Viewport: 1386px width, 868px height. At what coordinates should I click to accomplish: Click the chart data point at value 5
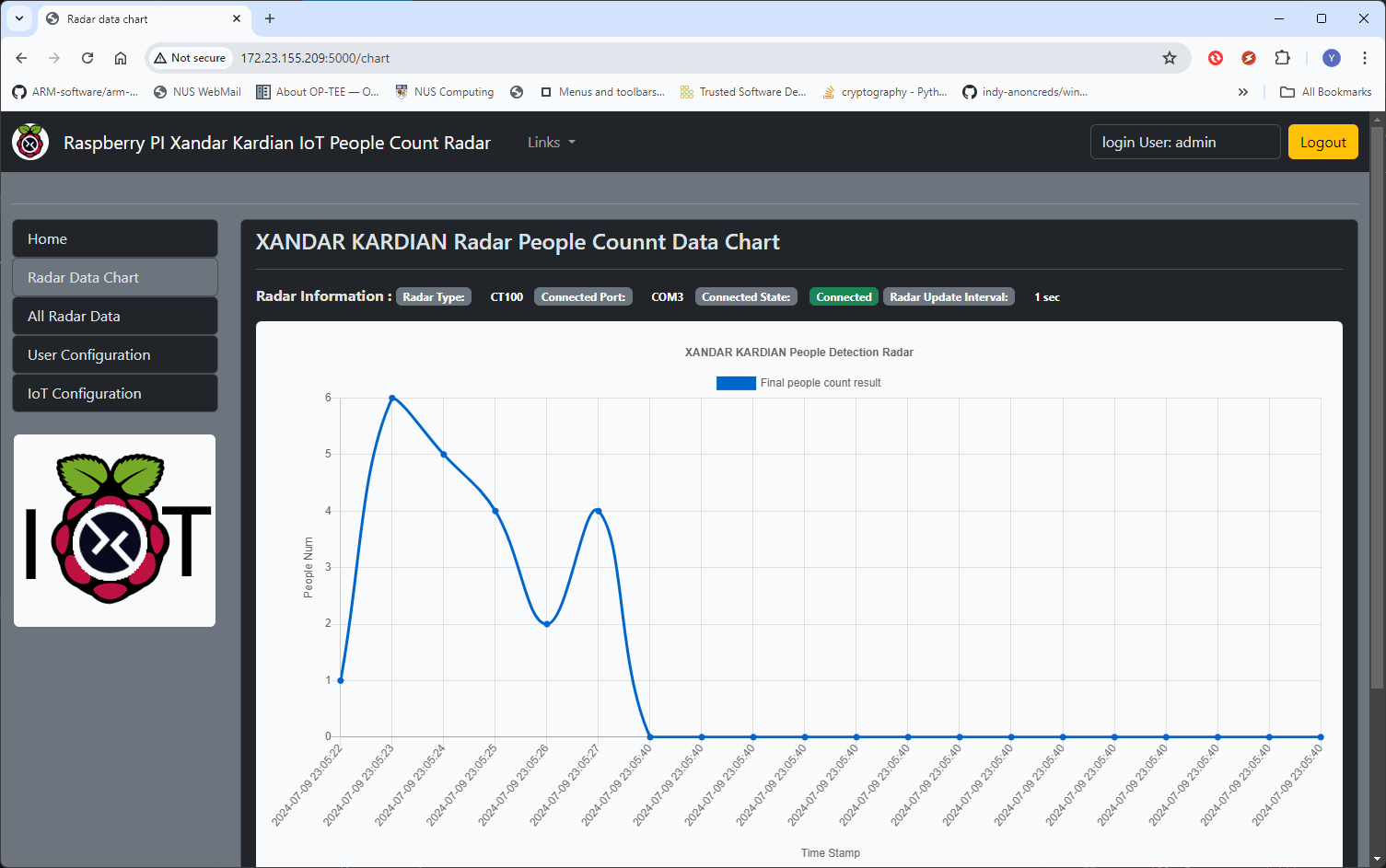pyautogui.click(x=444, y=454)
